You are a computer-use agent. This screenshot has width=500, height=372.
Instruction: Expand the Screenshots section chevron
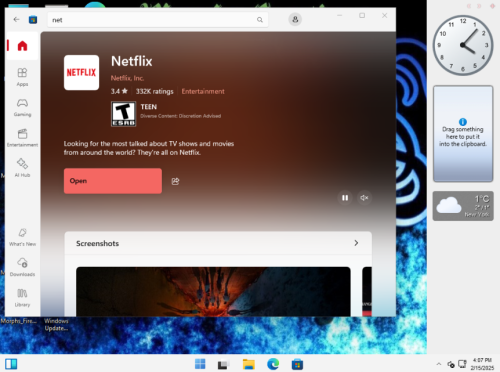click(356, 243)
